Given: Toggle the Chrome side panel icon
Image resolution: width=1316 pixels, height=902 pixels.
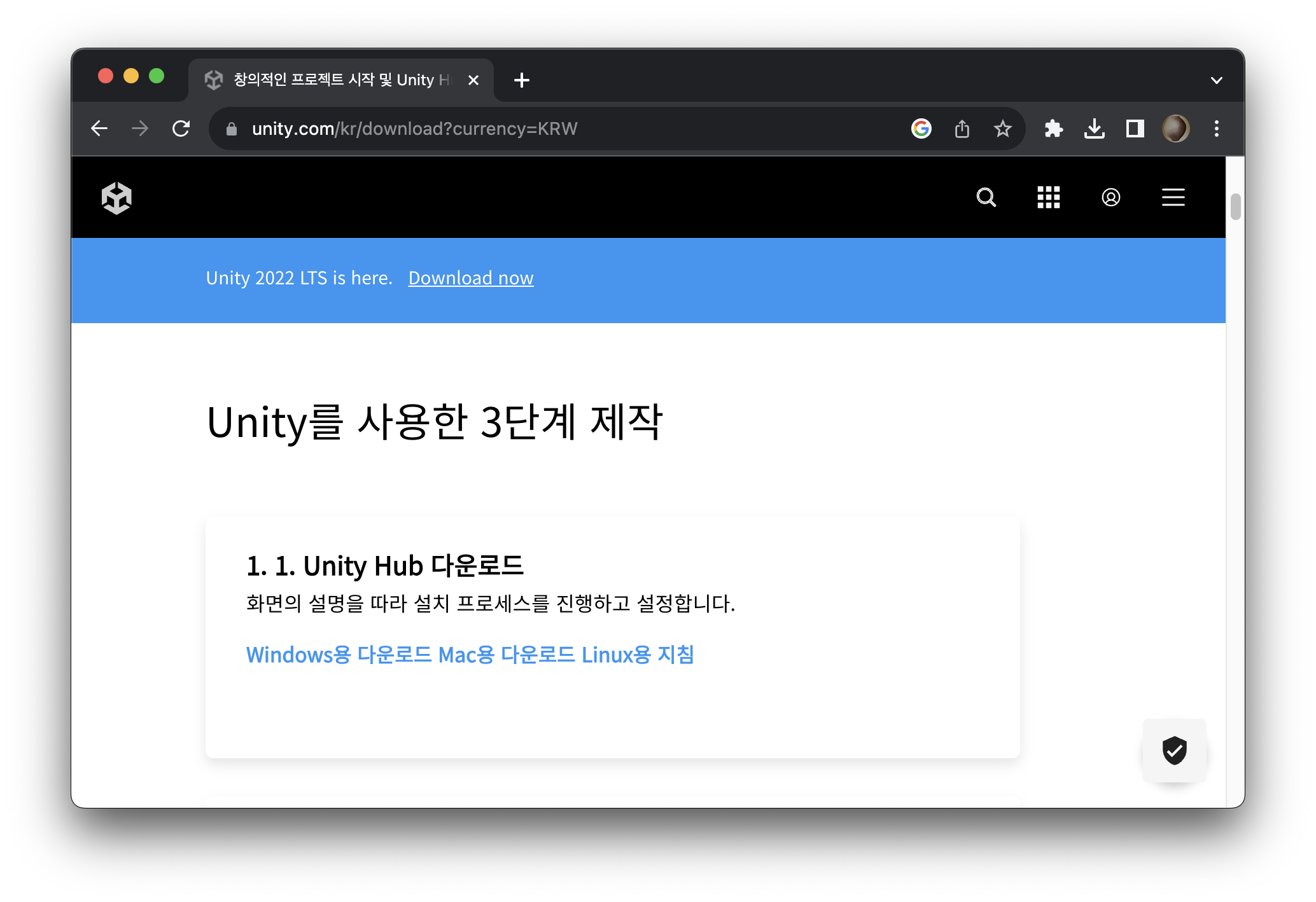Looking at the screenshot, I should click(1135, 129).
